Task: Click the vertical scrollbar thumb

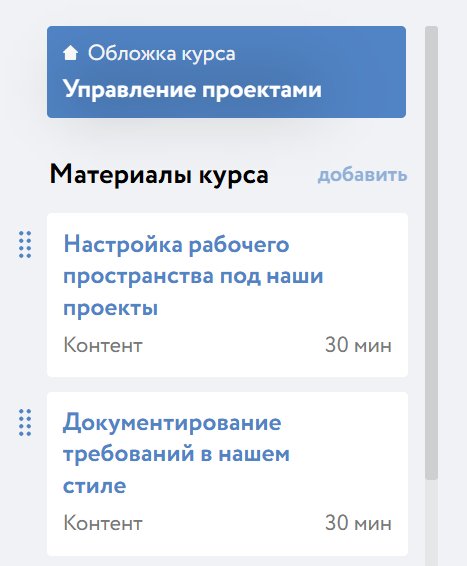Action: pyautogui.click(x=431, y=253)
